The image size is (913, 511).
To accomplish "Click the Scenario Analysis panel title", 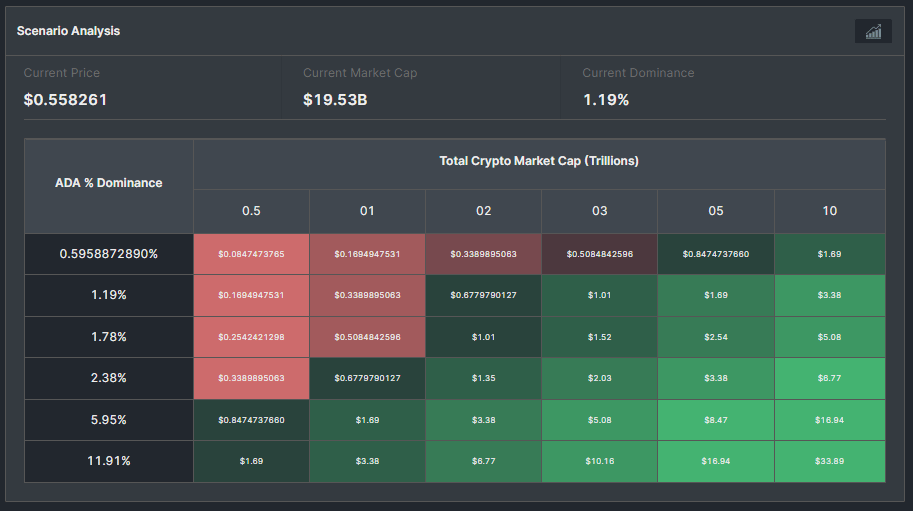I will 68,31.
